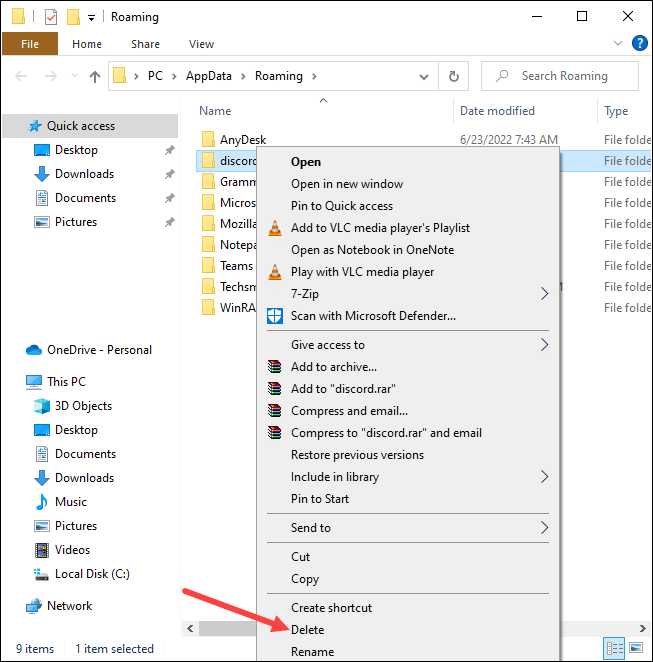Click the Search Roaming box
Image resolution: width=653 pixels, height=662 pixels.
[560, 76]
